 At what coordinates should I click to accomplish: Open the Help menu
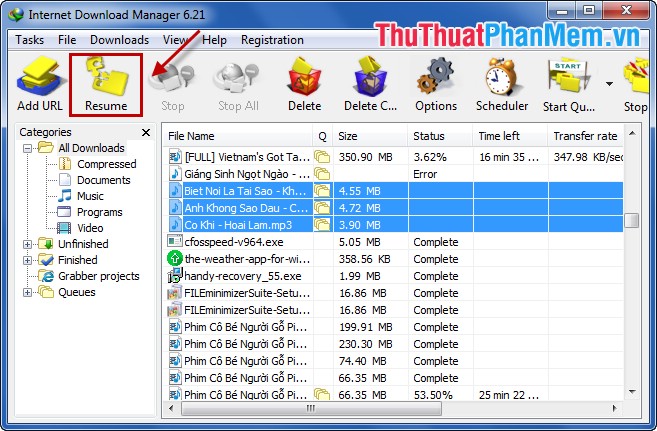pos(214,40)
